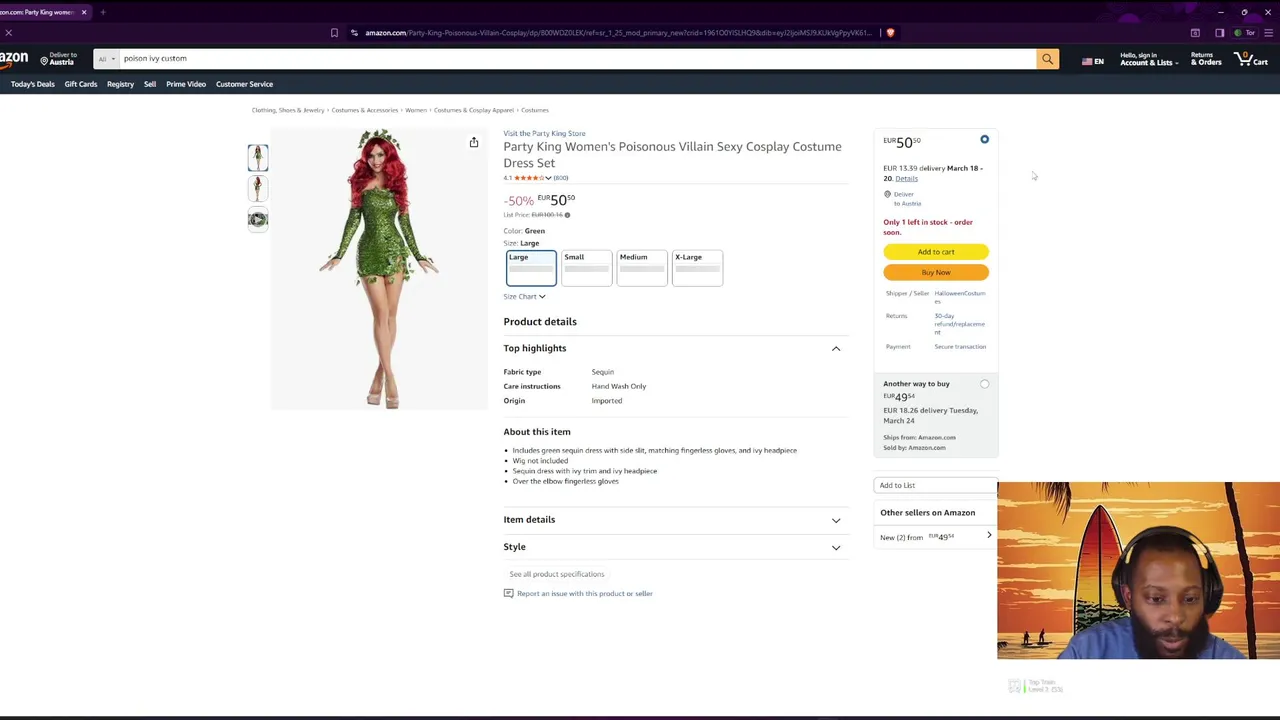Choose size X-Large
This screenshot has width=1280, height=720.
(697, 267)
